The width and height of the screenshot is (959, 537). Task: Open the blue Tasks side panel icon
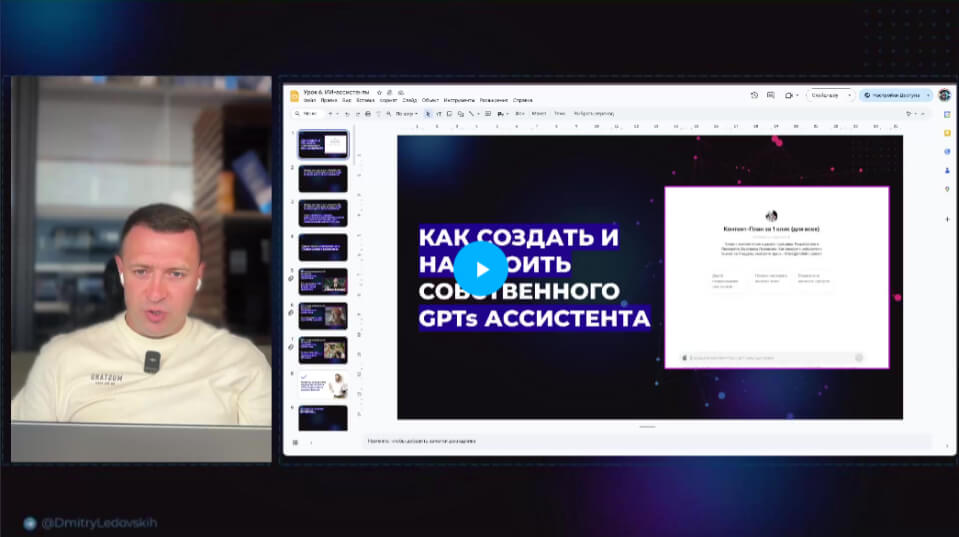[947, 152]
